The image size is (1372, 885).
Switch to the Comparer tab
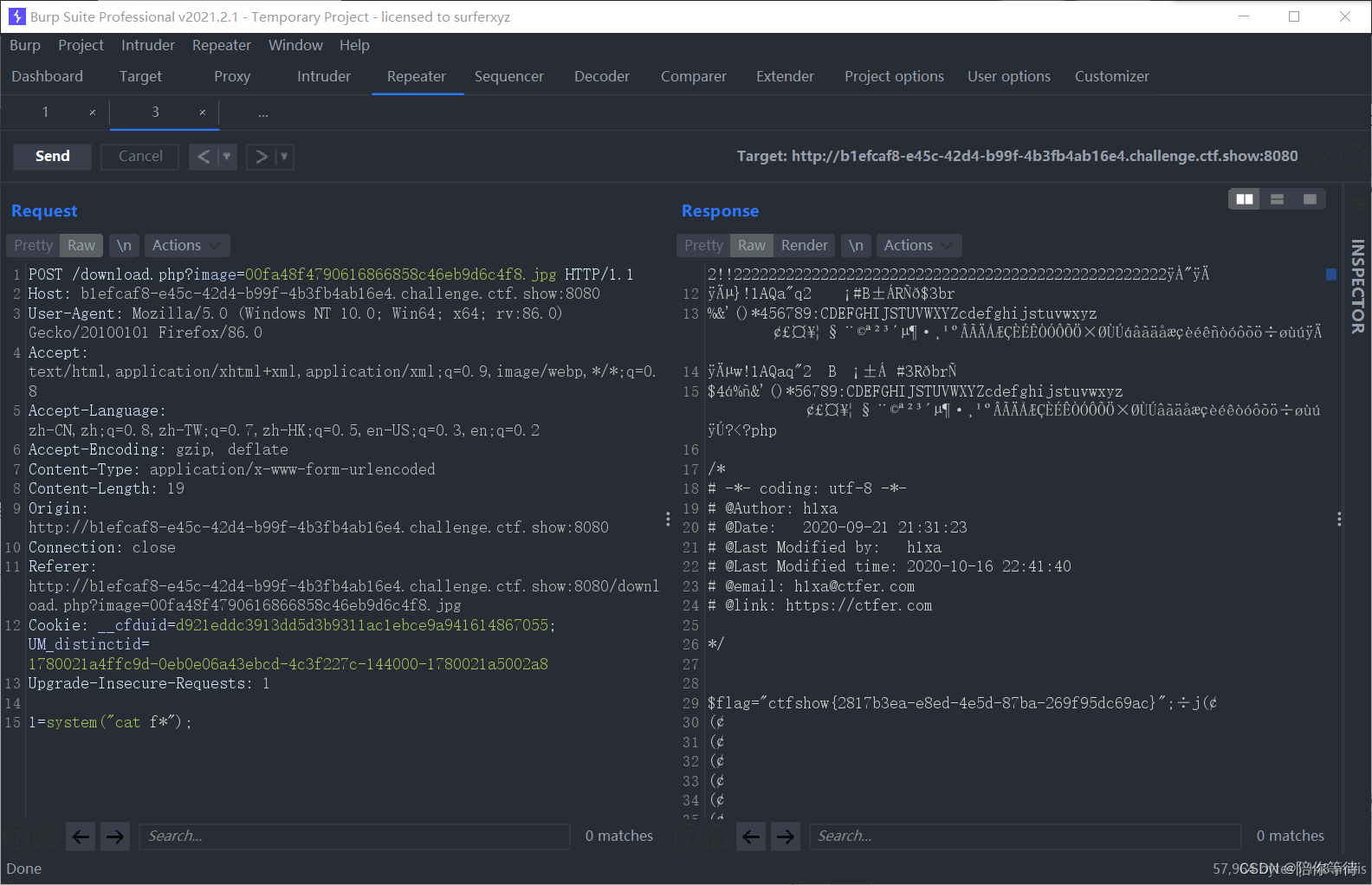click(x=694, y=76)
